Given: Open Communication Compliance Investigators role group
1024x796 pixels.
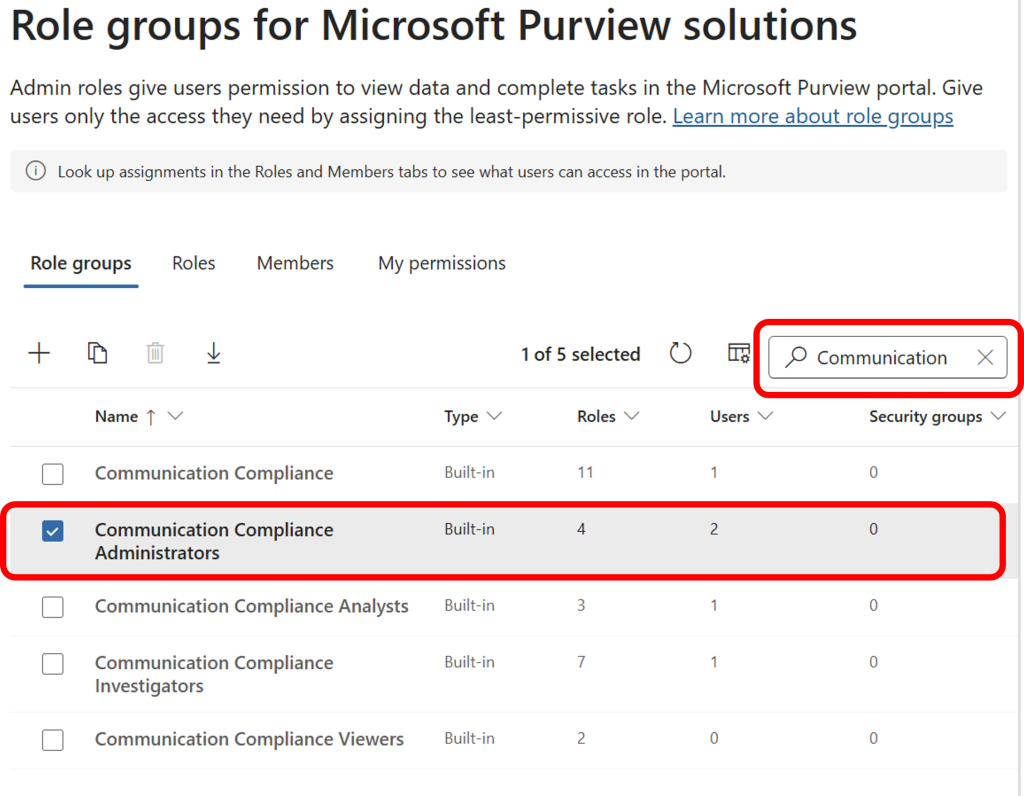Looking at the screenshot, I should click(x=214, y=675).
